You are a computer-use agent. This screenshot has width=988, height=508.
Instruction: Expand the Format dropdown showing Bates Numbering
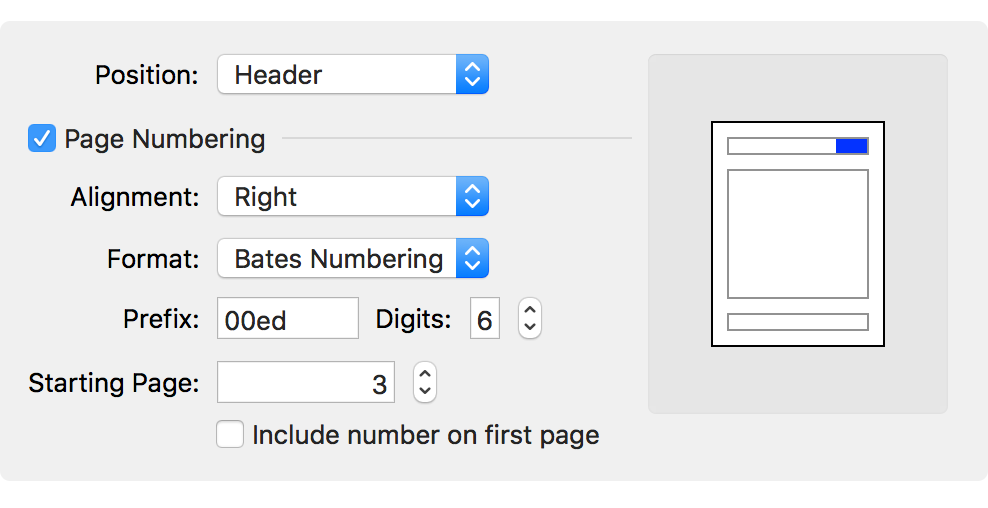338,259
